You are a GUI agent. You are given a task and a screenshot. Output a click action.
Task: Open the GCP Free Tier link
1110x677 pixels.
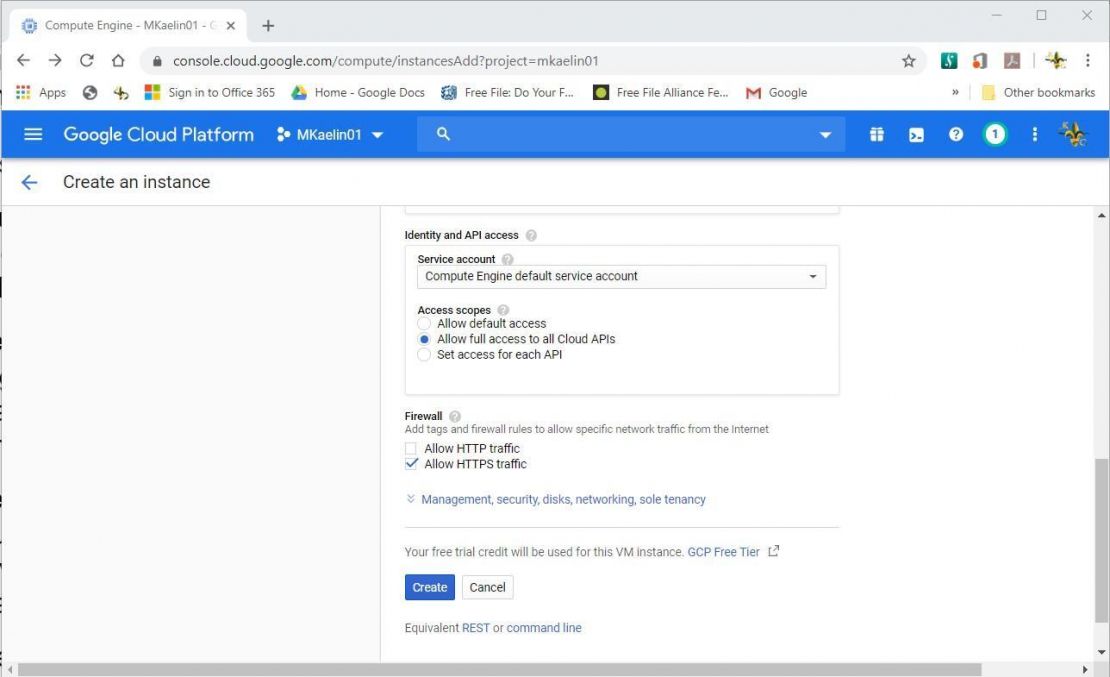(723, 551)
